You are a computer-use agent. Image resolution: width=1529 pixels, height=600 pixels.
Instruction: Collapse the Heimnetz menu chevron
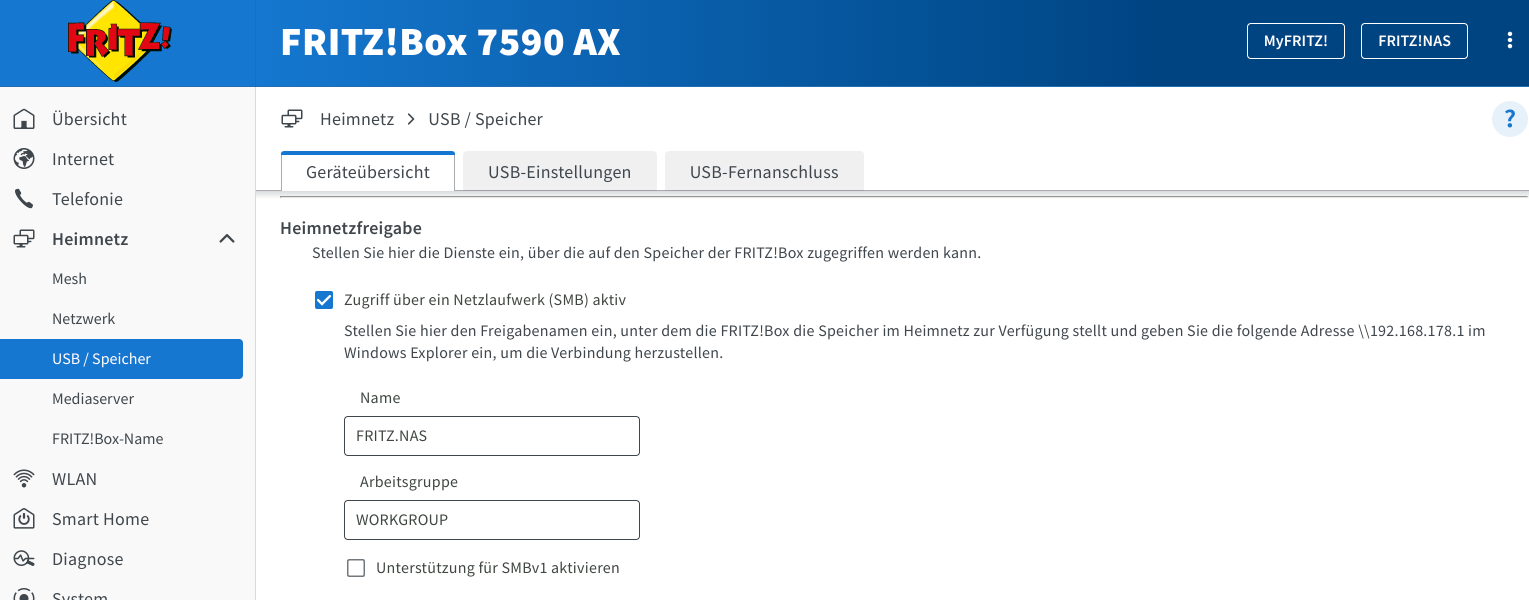tap(227, 239)
